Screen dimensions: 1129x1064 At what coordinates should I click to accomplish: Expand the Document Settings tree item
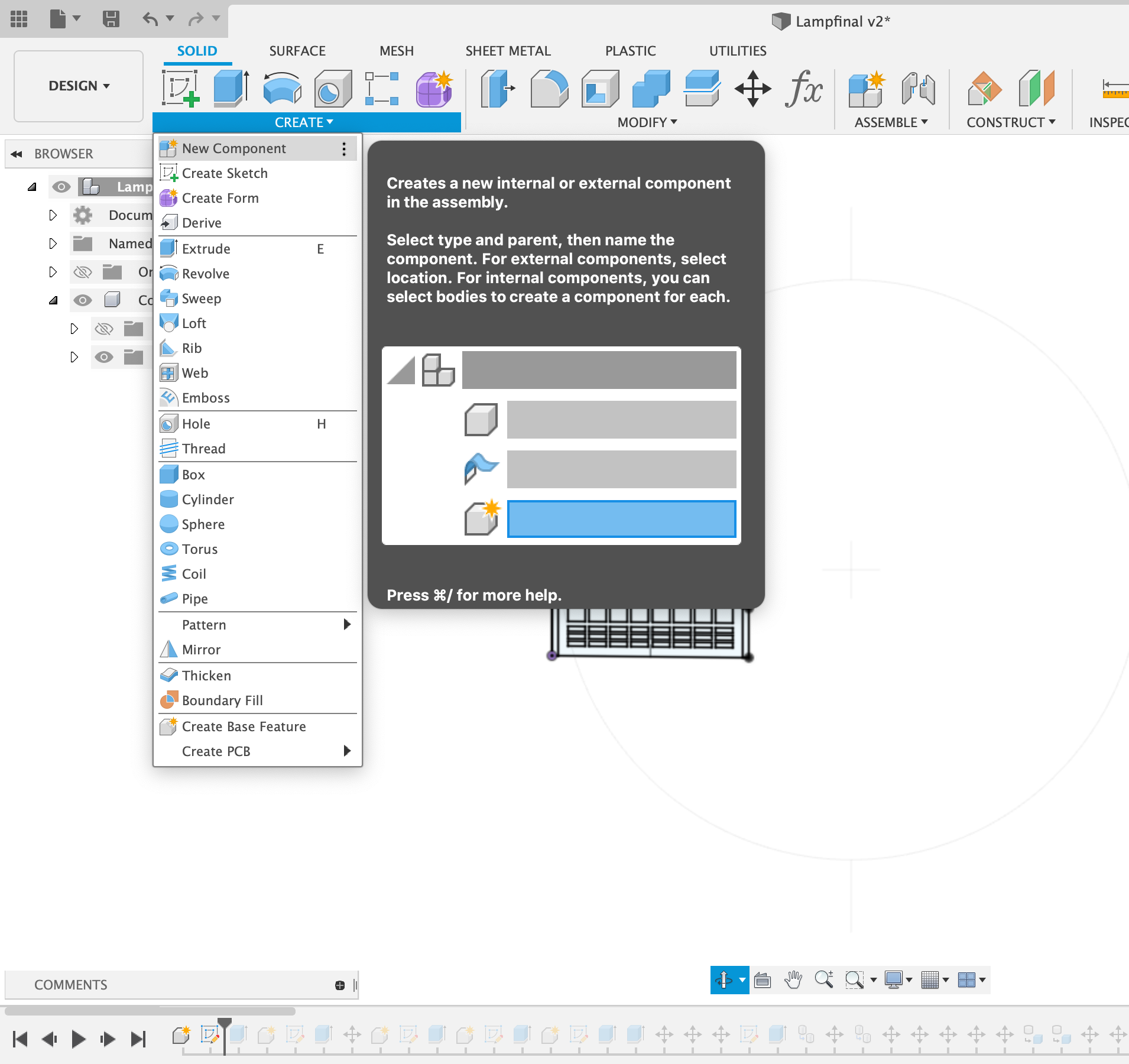pos(53,215)
